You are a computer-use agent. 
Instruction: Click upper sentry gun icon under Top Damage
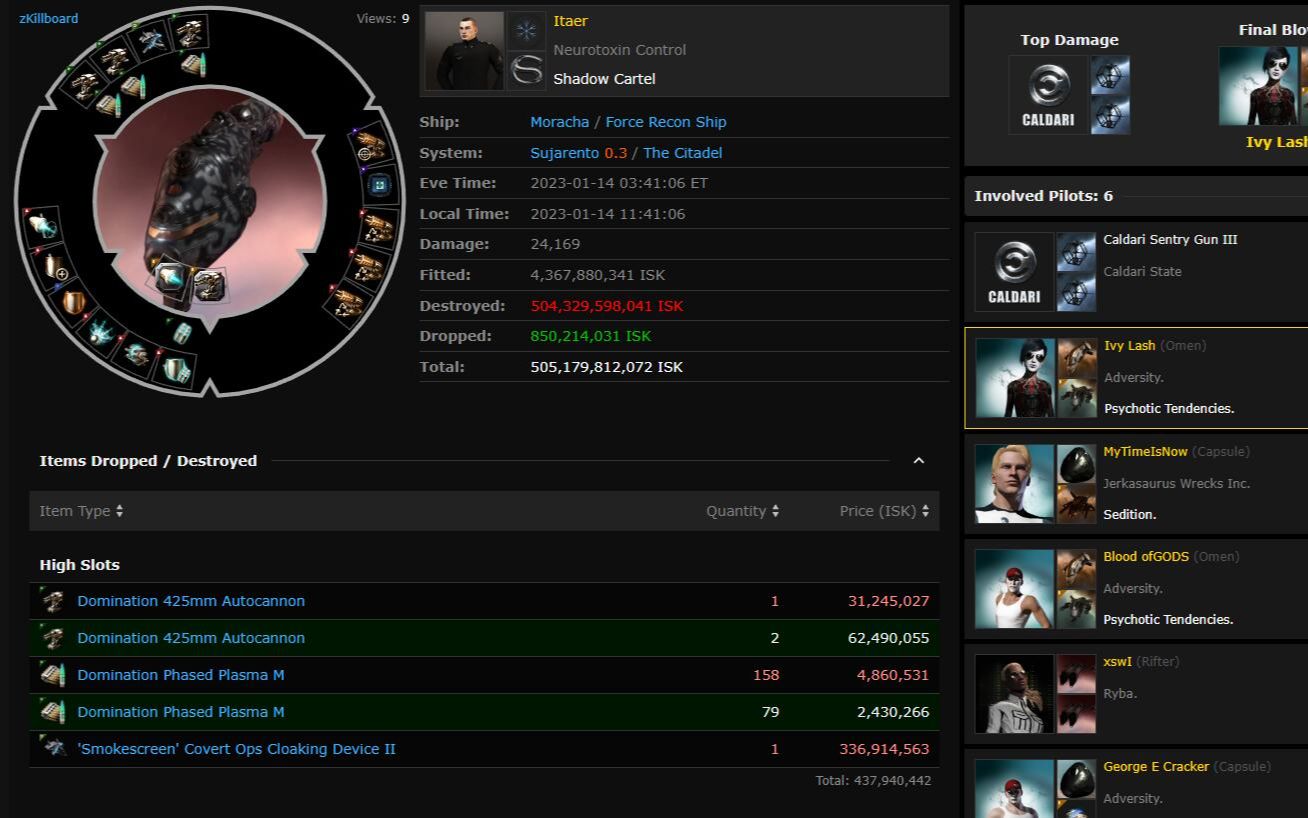pyautogui.click(x=1110, y=75)
